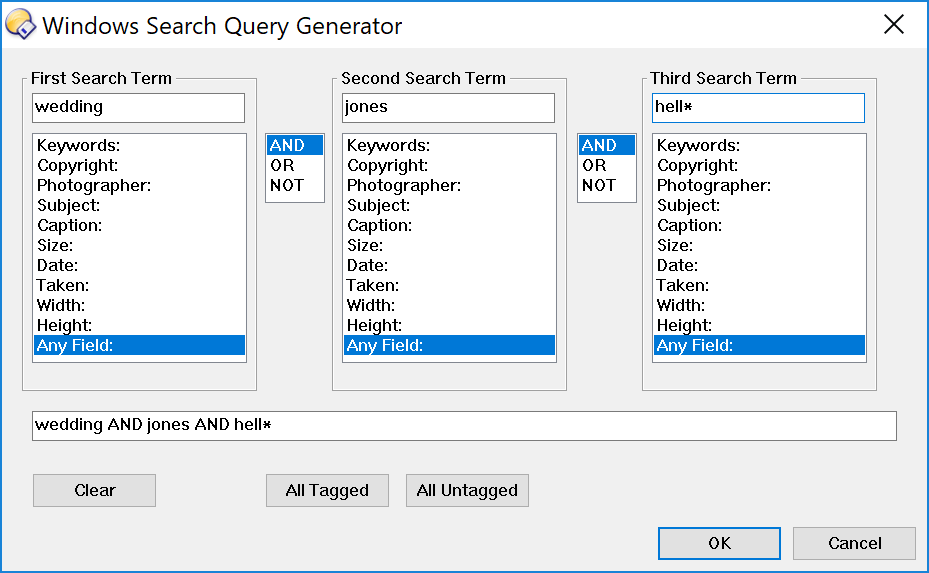
Task: Select Copyright: in Third Search Term list
Action: (x=759, y=165)
